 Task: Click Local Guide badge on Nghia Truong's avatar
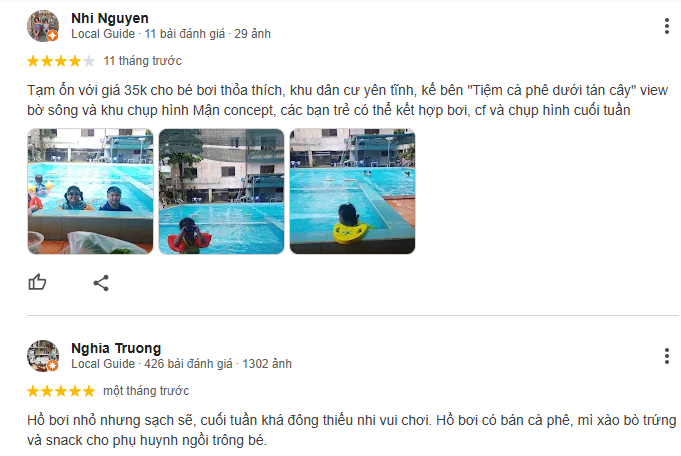[53, 366]
